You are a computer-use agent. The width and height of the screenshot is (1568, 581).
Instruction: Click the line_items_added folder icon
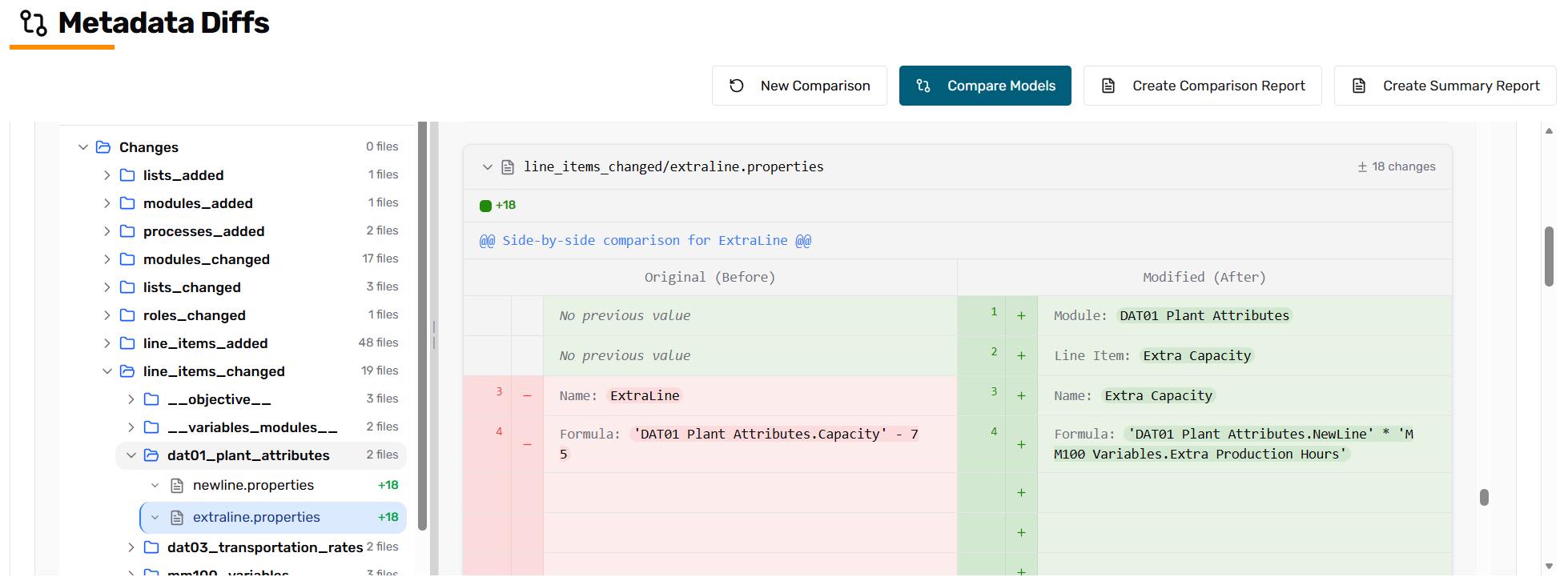(x=127, y=343)
